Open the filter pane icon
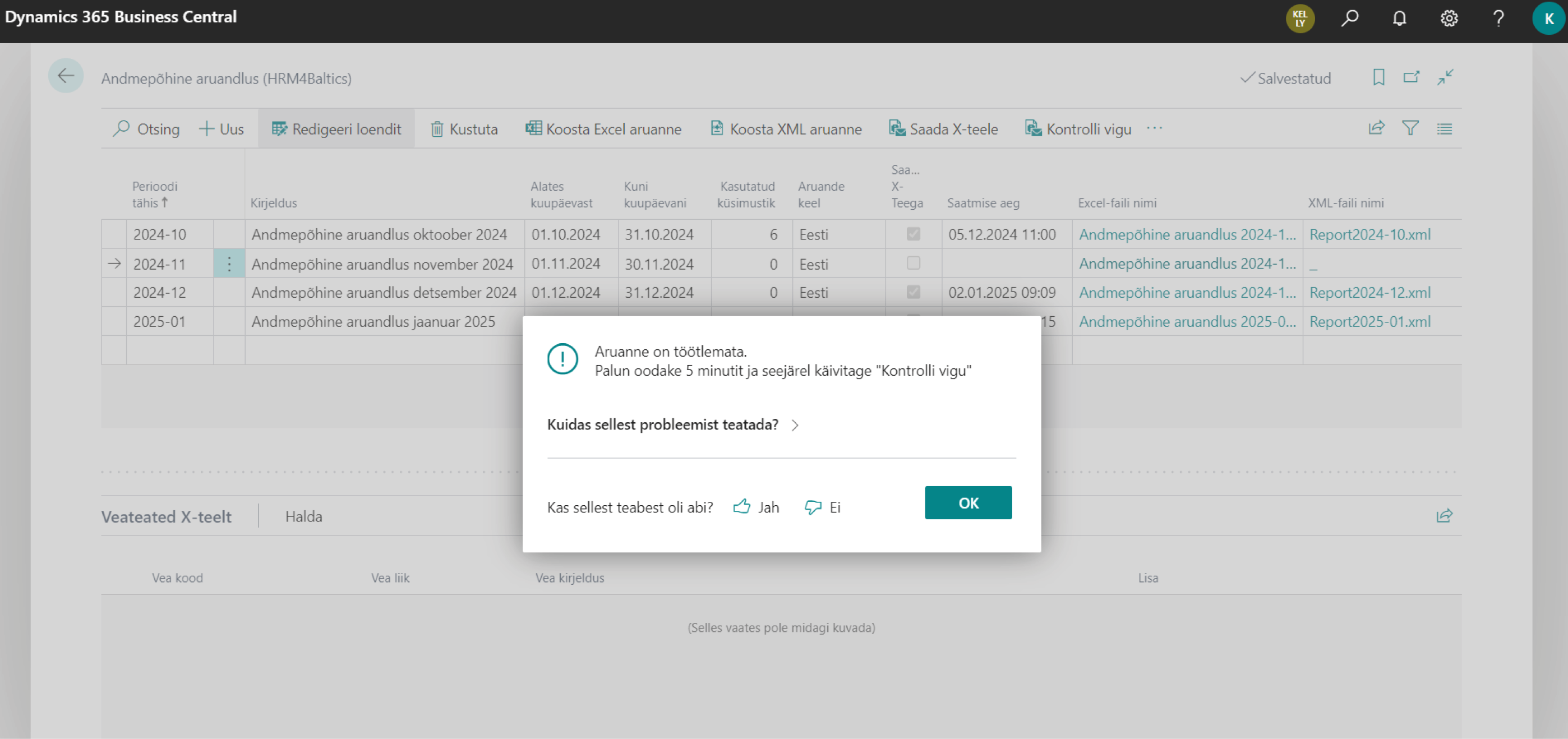1568x739 pixels. (1410, 128)
